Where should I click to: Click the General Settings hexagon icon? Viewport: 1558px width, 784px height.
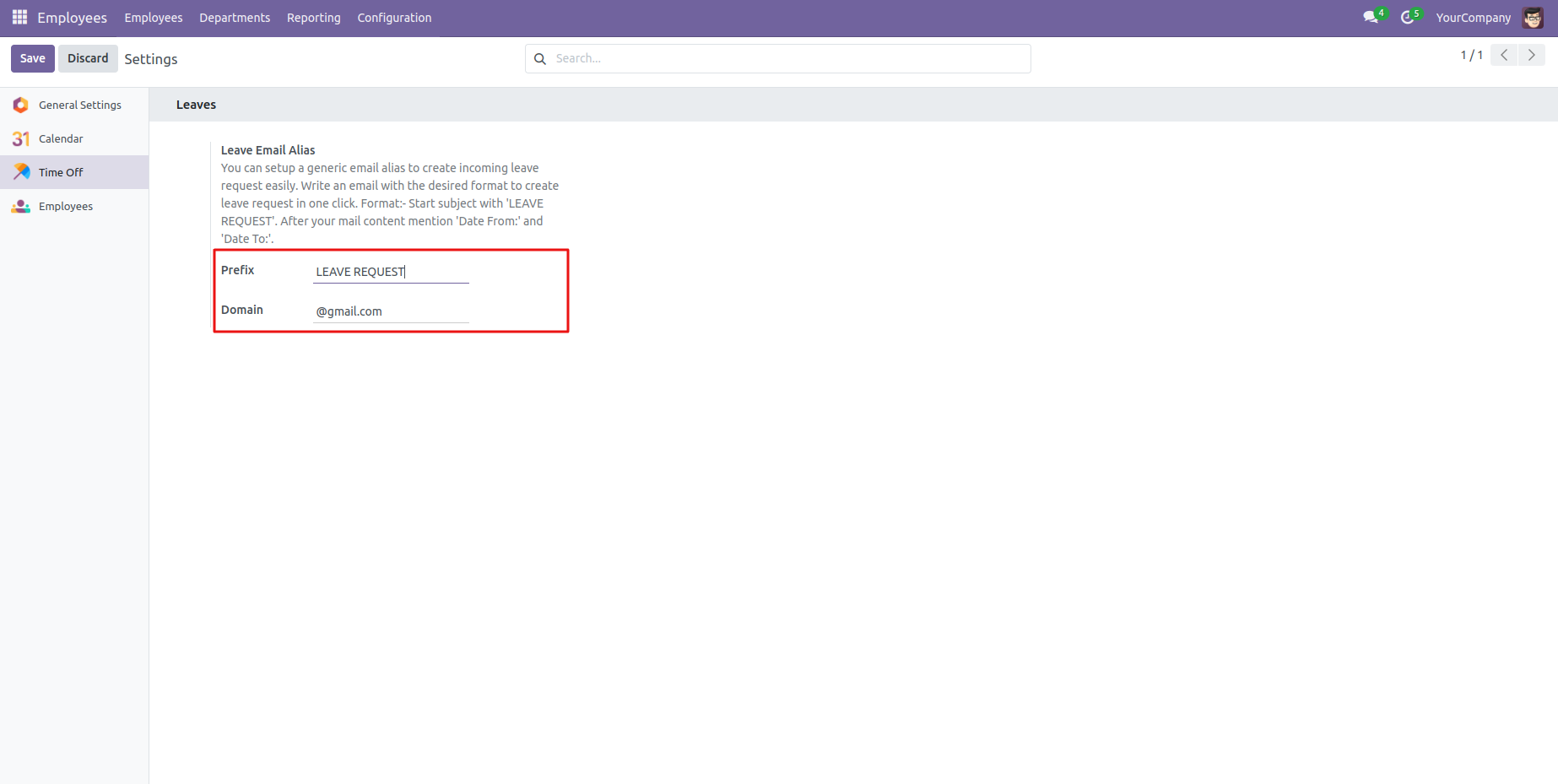coord(21,105)
